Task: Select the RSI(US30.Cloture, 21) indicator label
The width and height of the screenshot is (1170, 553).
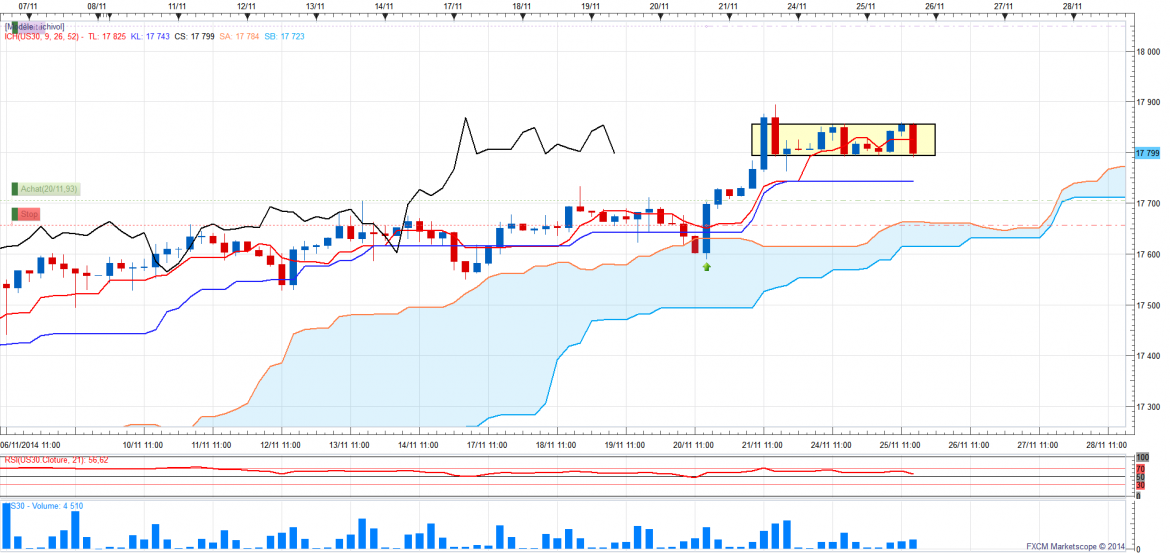Action: tap(56, 460)
